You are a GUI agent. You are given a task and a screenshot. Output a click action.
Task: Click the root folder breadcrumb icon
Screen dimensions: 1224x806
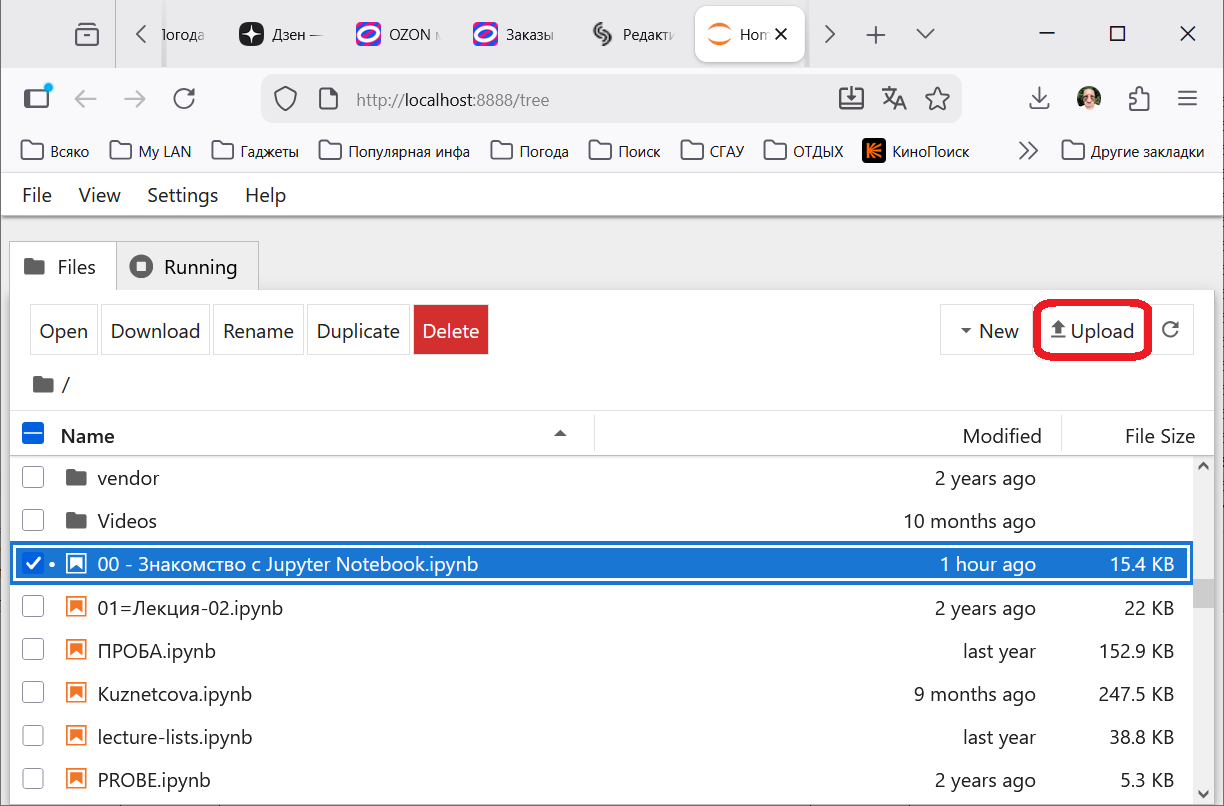pyautogui.click(x=43, y=385)
